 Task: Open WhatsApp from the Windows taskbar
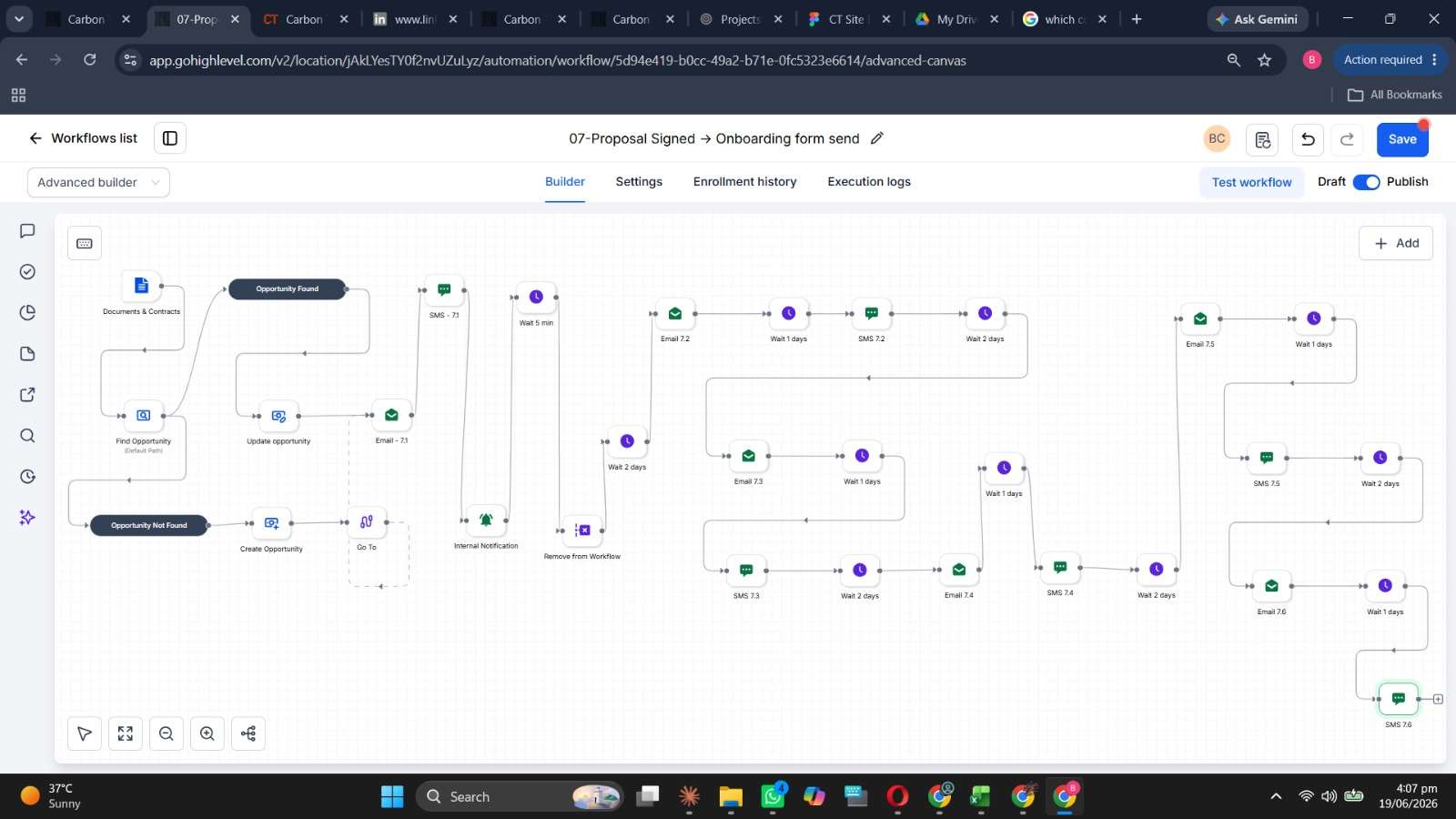773,796
